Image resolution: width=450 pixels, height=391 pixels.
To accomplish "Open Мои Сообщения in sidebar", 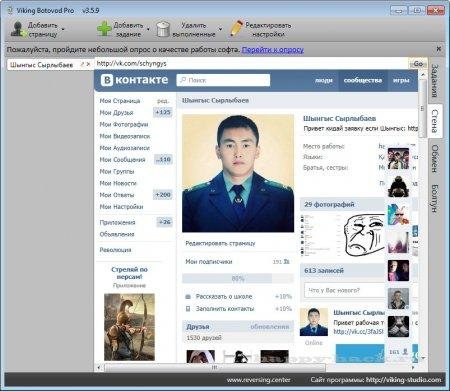I will (x=122, y=160).
